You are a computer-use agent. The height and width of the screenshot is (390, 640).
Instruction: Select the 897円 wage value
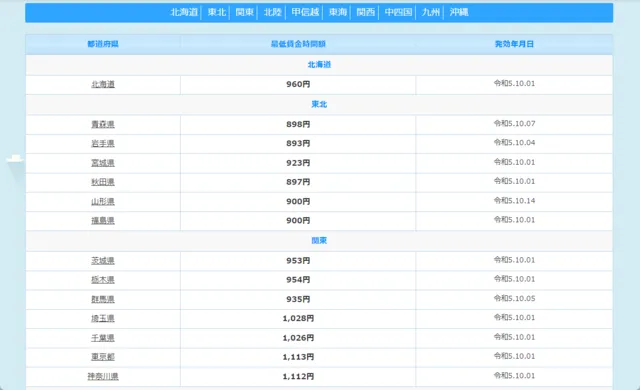(298, 182)
